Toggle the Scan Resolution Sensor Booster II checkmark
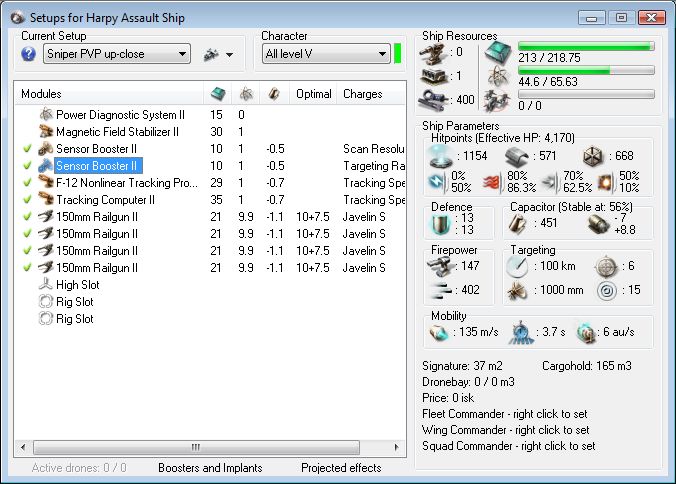 (27, 149)
